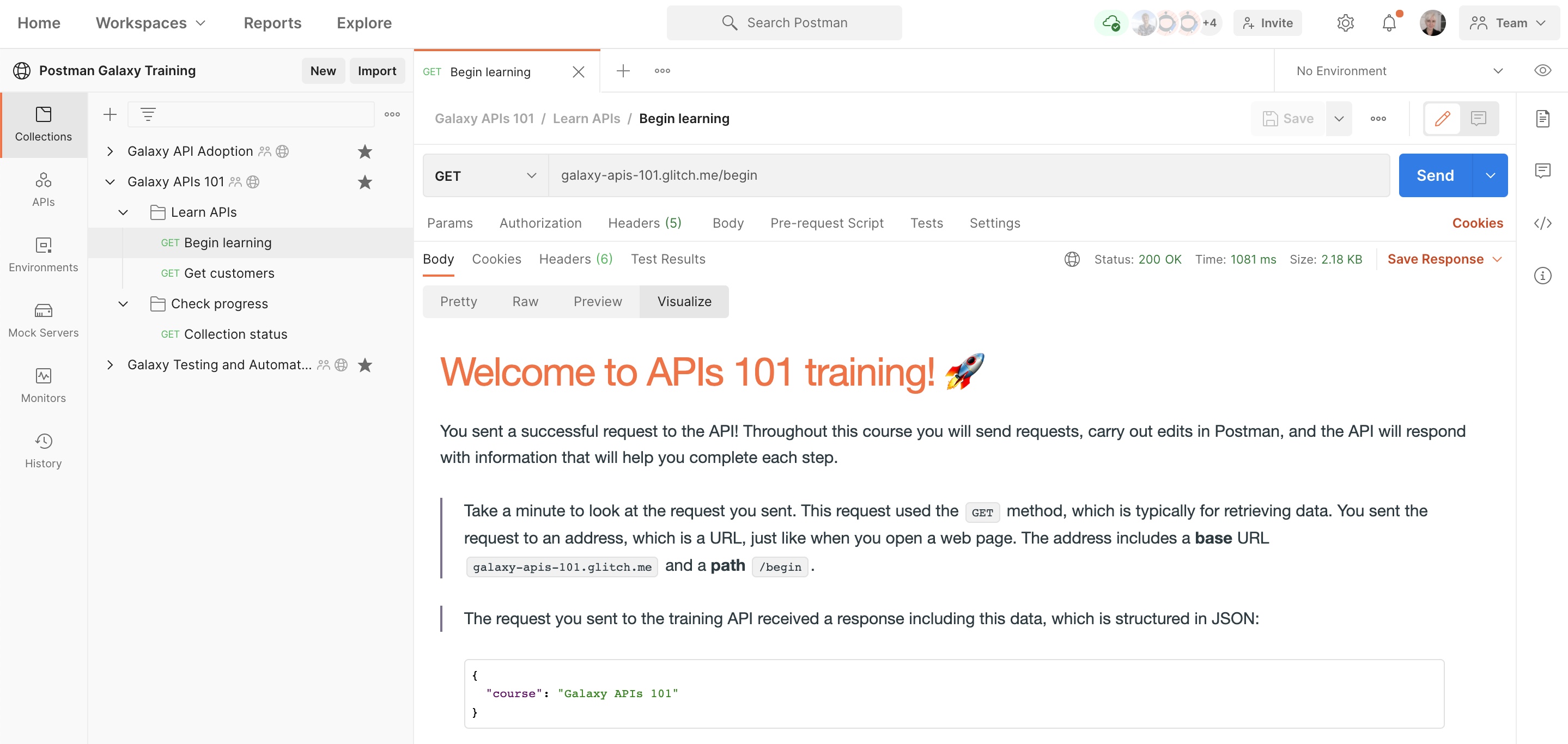Close the Begin learning request tab
1568x744 pixels.
pyautogui.click(x=578, y=72)
